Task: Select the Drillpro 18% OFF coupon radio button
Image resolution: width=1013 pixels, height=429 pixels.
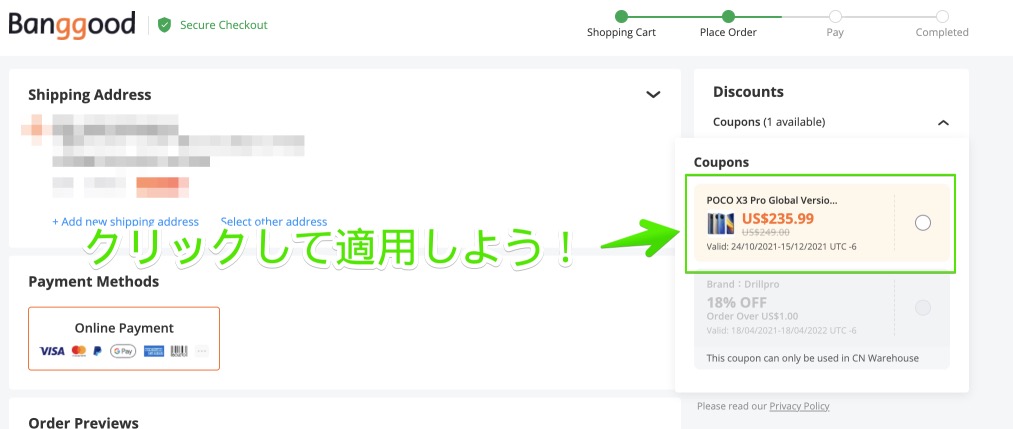Action: (922, 308)
